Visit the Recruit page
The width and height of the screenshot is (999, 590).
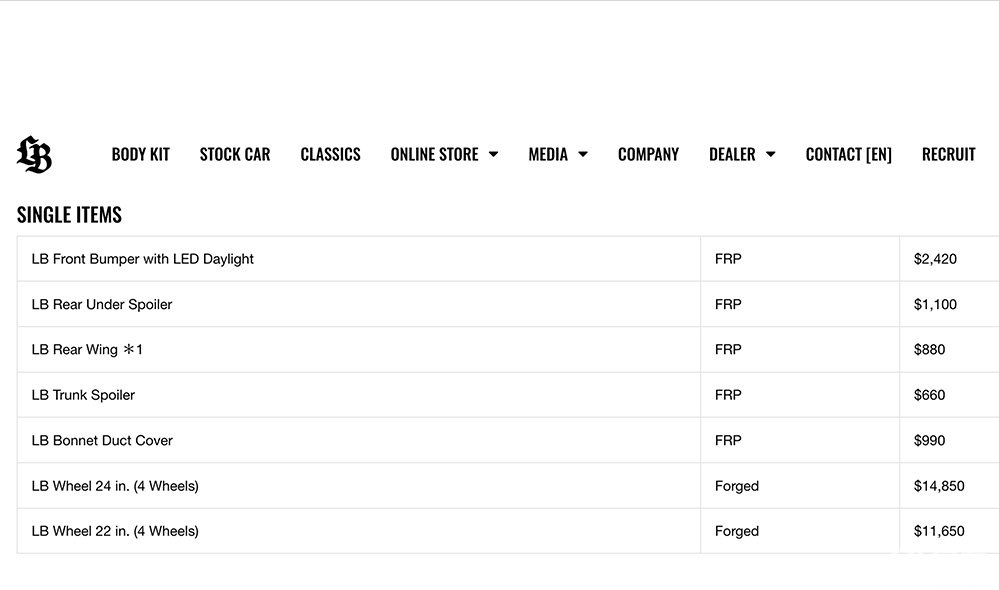pos(948,154)
